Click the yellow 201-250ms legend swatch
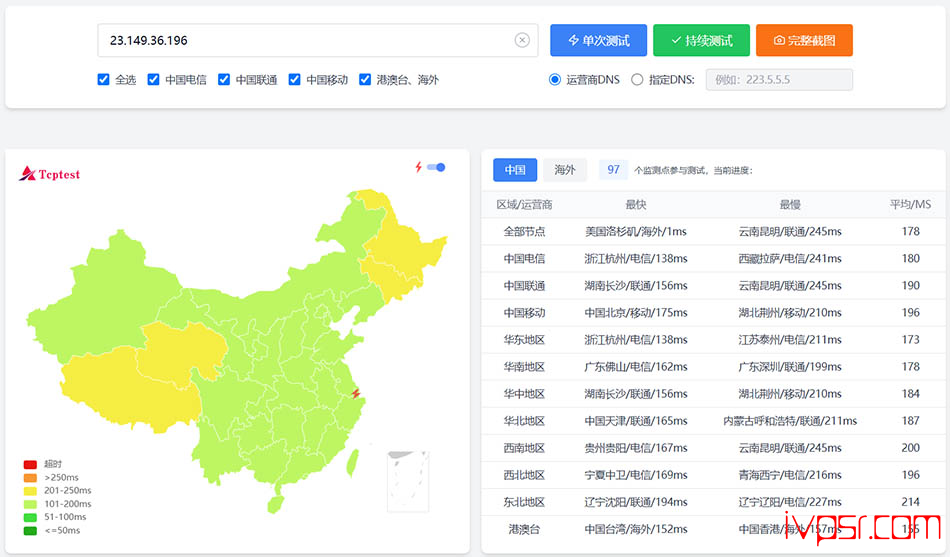 click(30, 491)
